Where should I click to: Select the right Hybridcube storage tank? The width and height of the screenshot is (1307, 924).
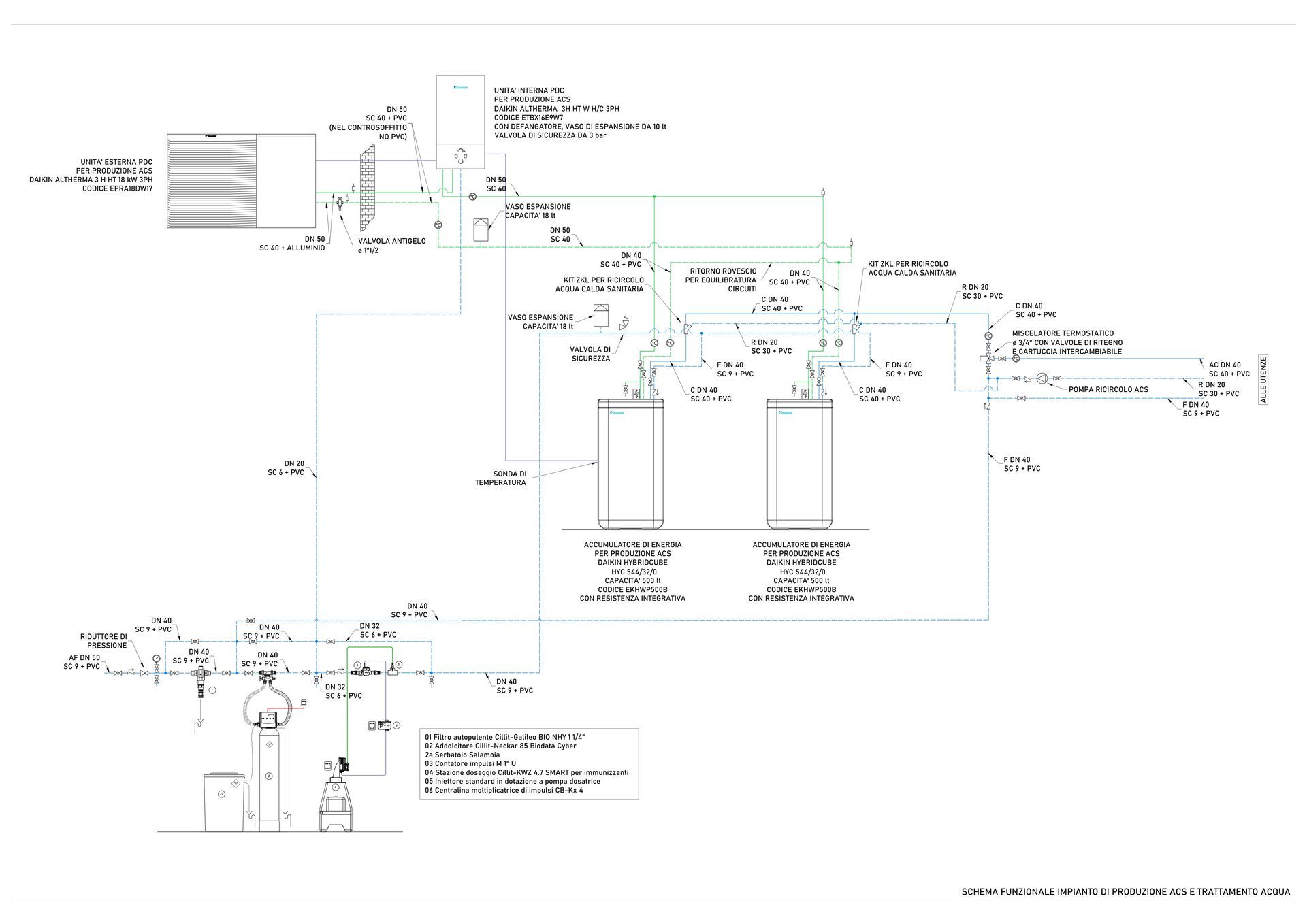point(799,464)
